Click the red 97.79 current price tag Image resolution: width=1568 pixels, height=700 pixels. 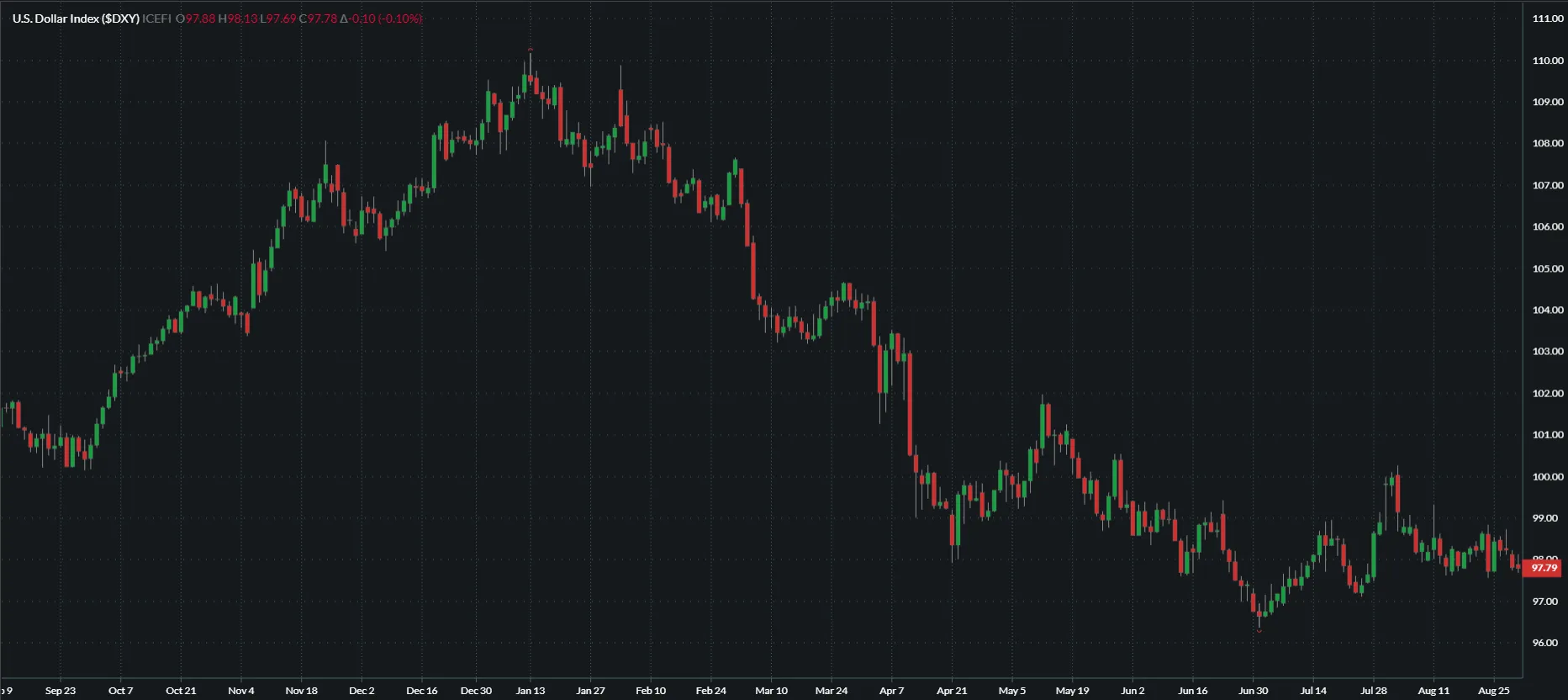[1544, 569]
